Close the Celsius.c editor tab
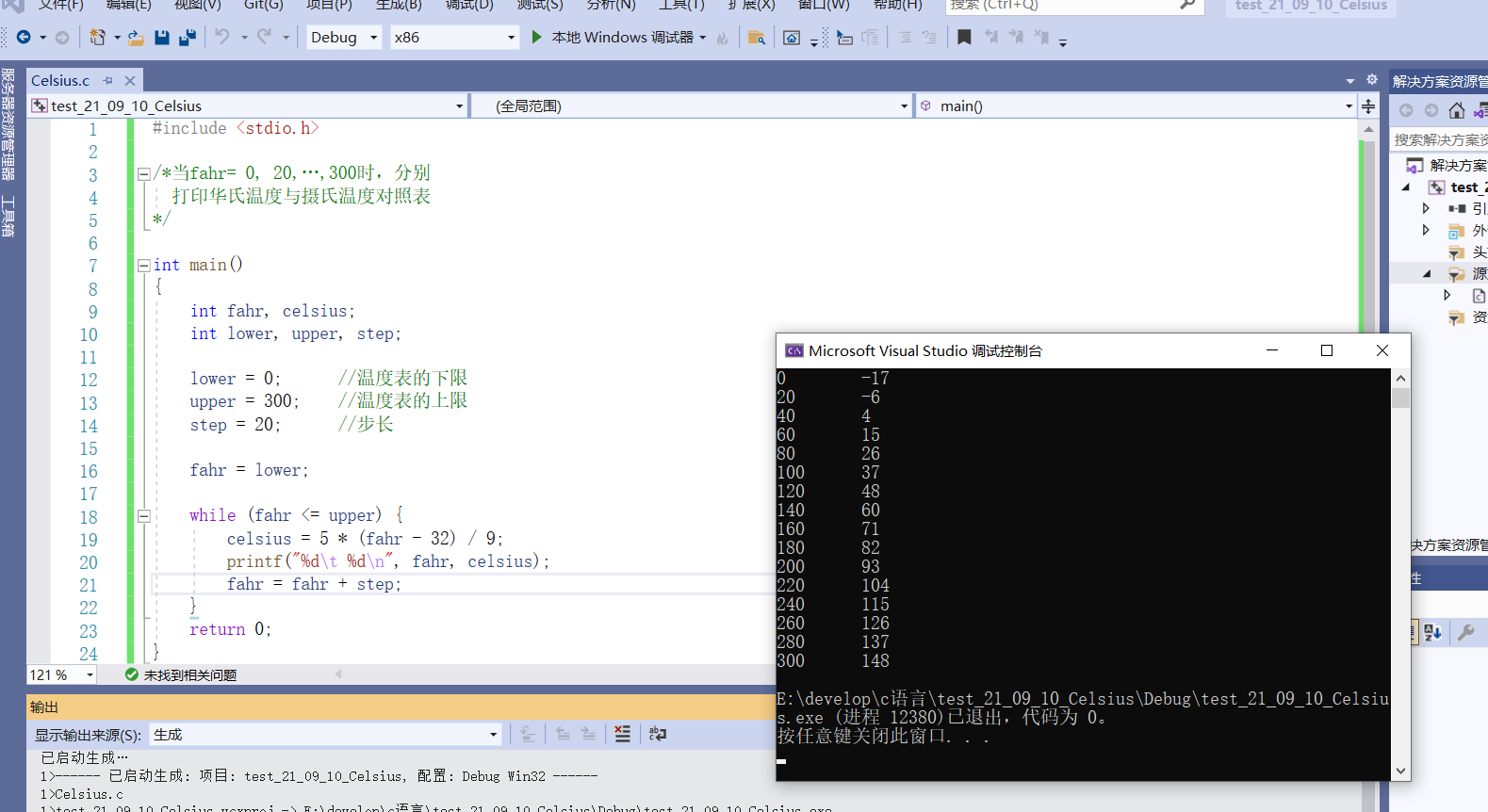The width and height of the screenshot is (1488, 812). pos(130,81)
